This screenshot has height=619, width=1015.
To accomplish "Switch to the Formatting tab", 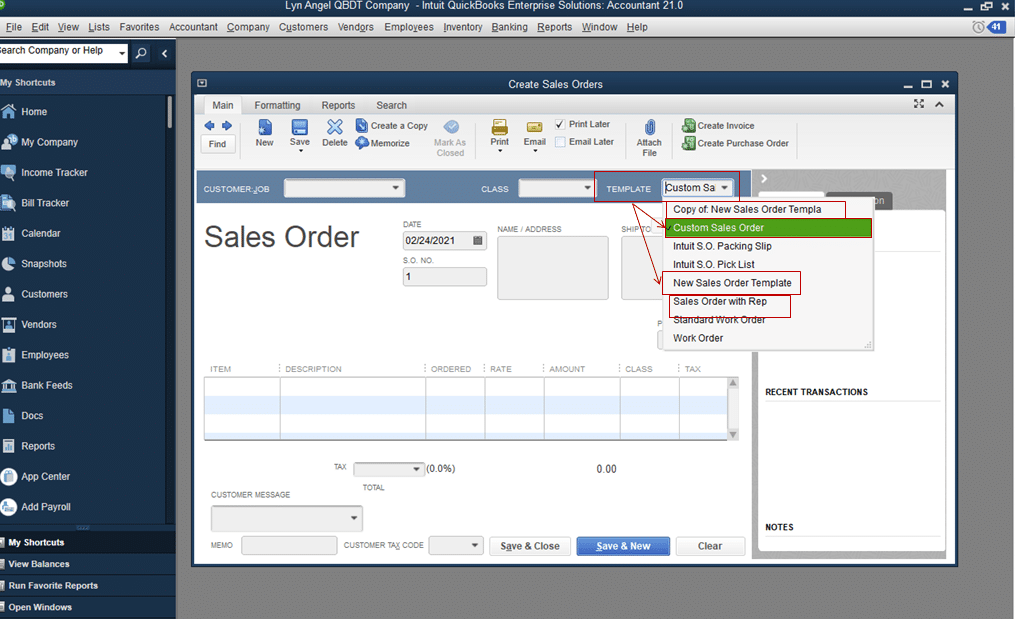I will [x=277, y=106].
